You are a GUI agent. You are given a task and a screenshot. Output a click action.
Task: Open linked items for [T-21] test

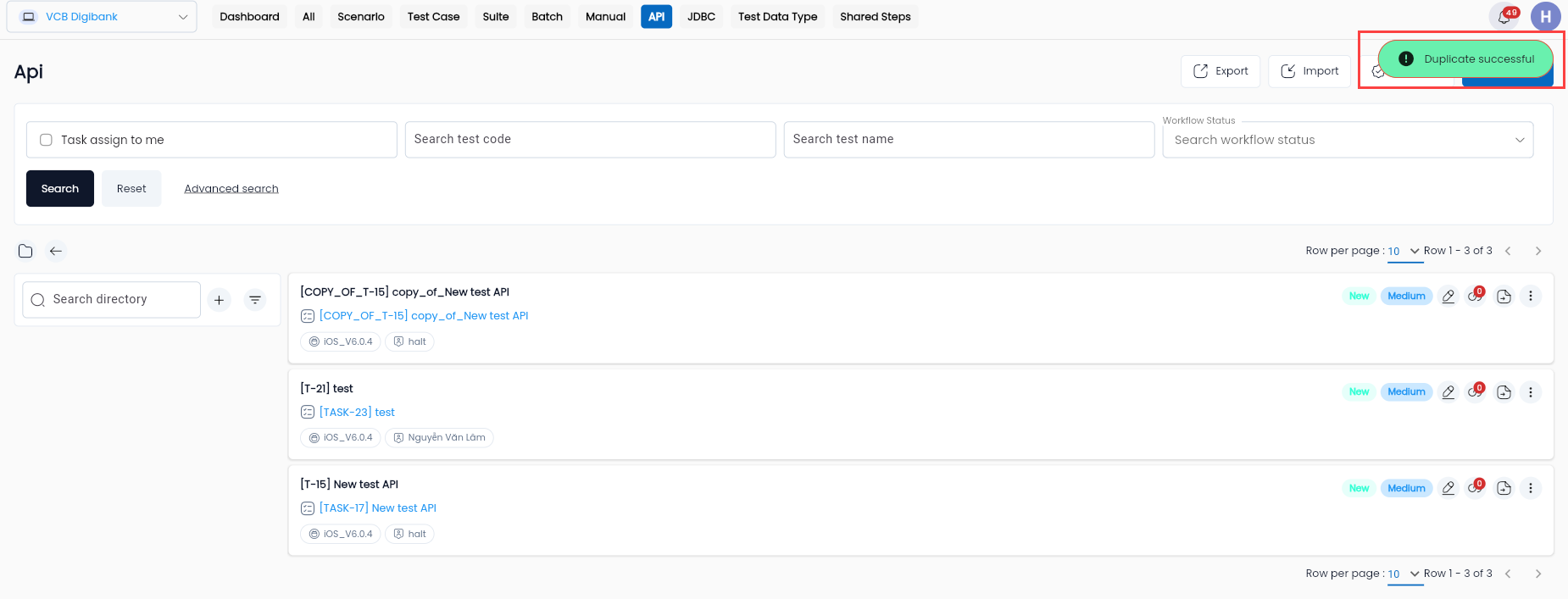1476,391
